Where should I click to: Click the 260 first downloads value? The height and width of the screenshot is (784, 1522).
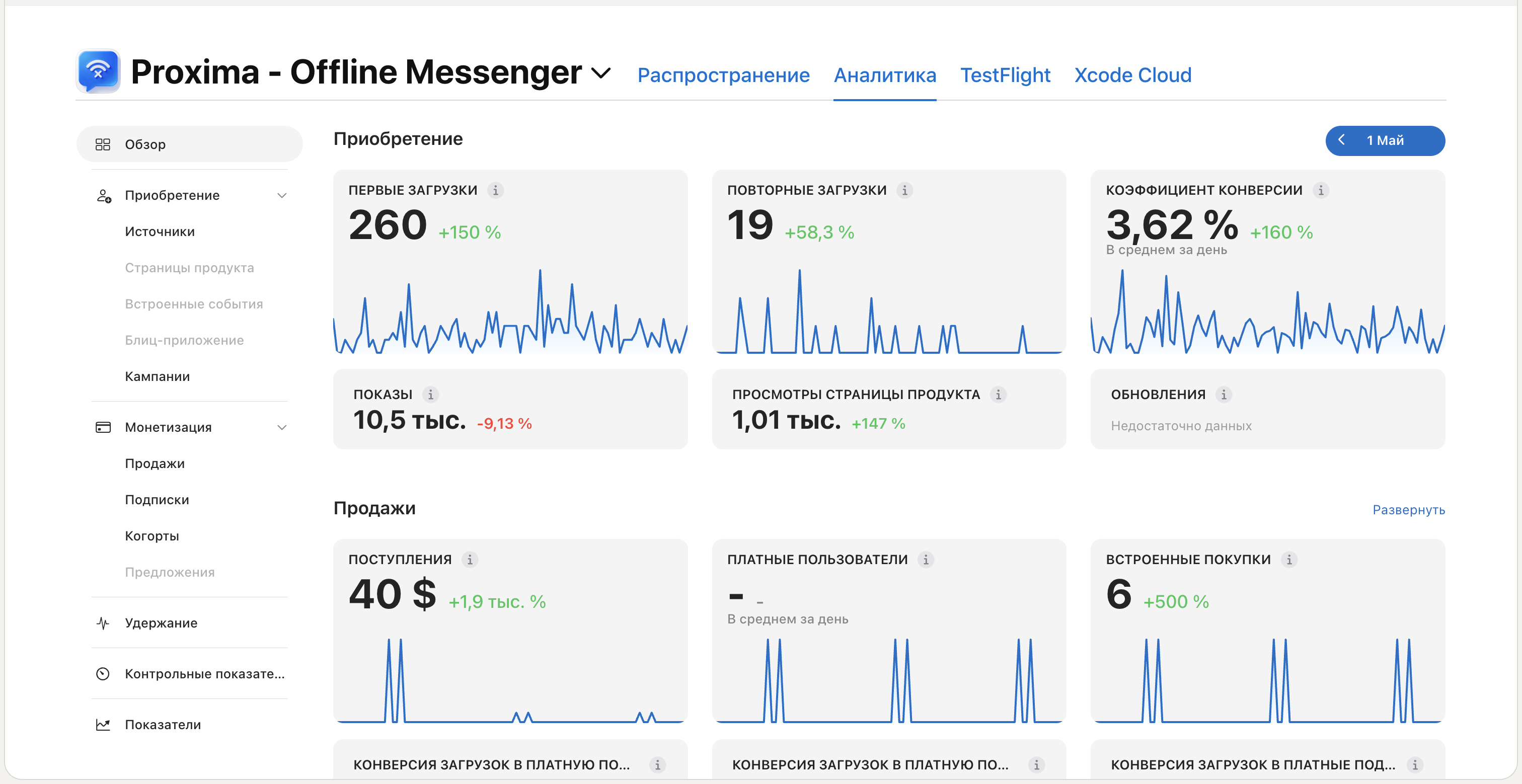point(388,225)
